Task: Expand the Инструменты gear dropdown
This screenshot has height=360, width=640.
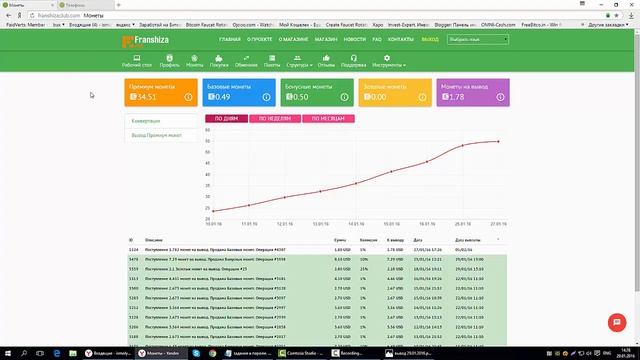Action: (x=389, y=61)
